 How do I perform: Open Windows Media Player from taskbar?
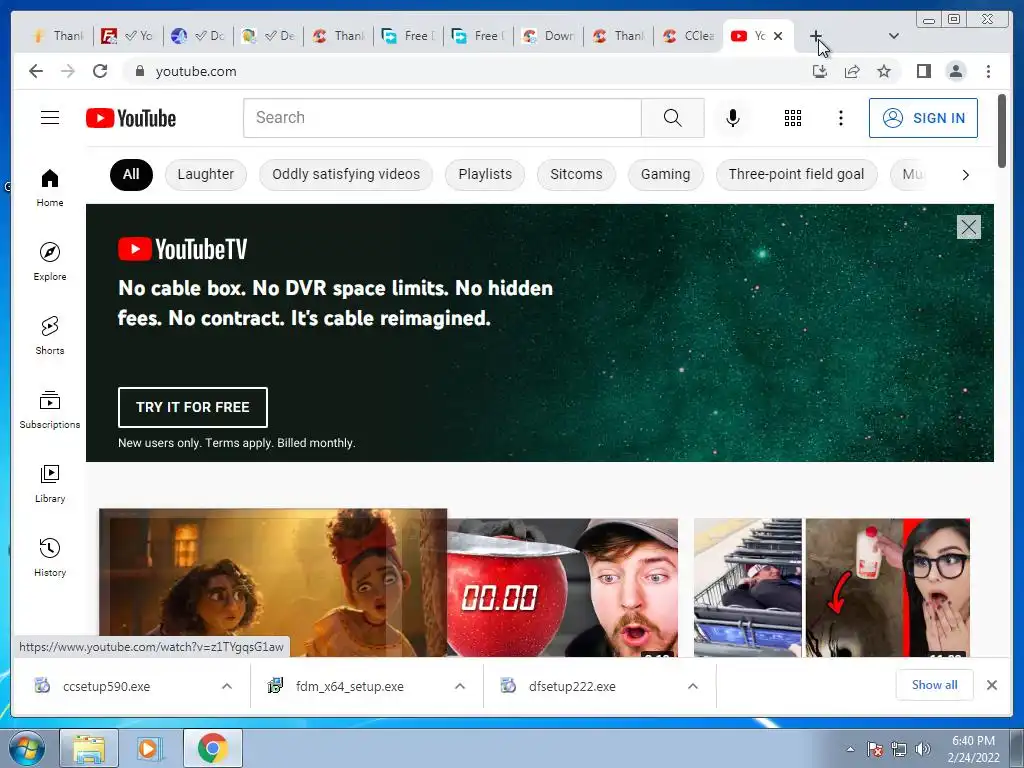149,748
